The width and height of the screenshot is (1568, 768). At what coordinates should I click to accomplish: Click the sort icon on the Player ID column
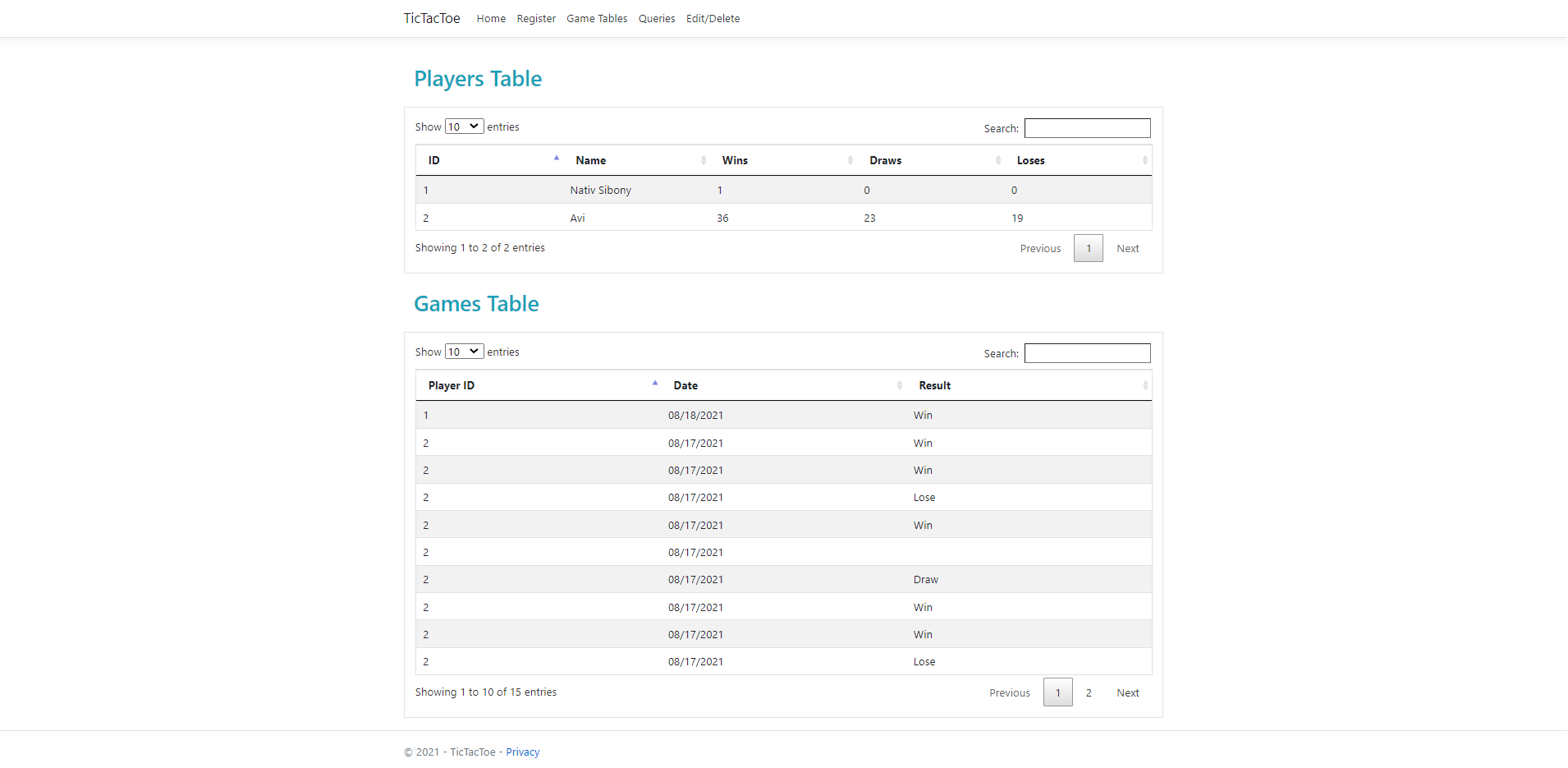pyautogui.click(x=654, y=382)
